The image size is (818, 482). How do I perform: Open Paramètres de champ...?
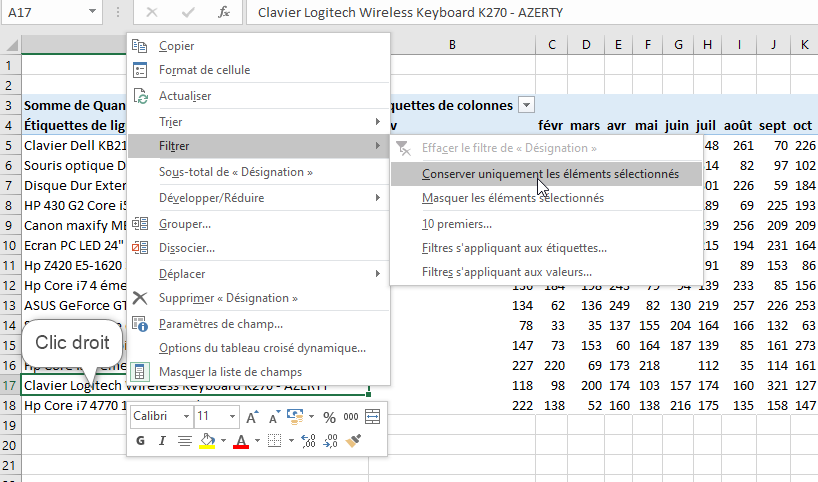(258, 324)
